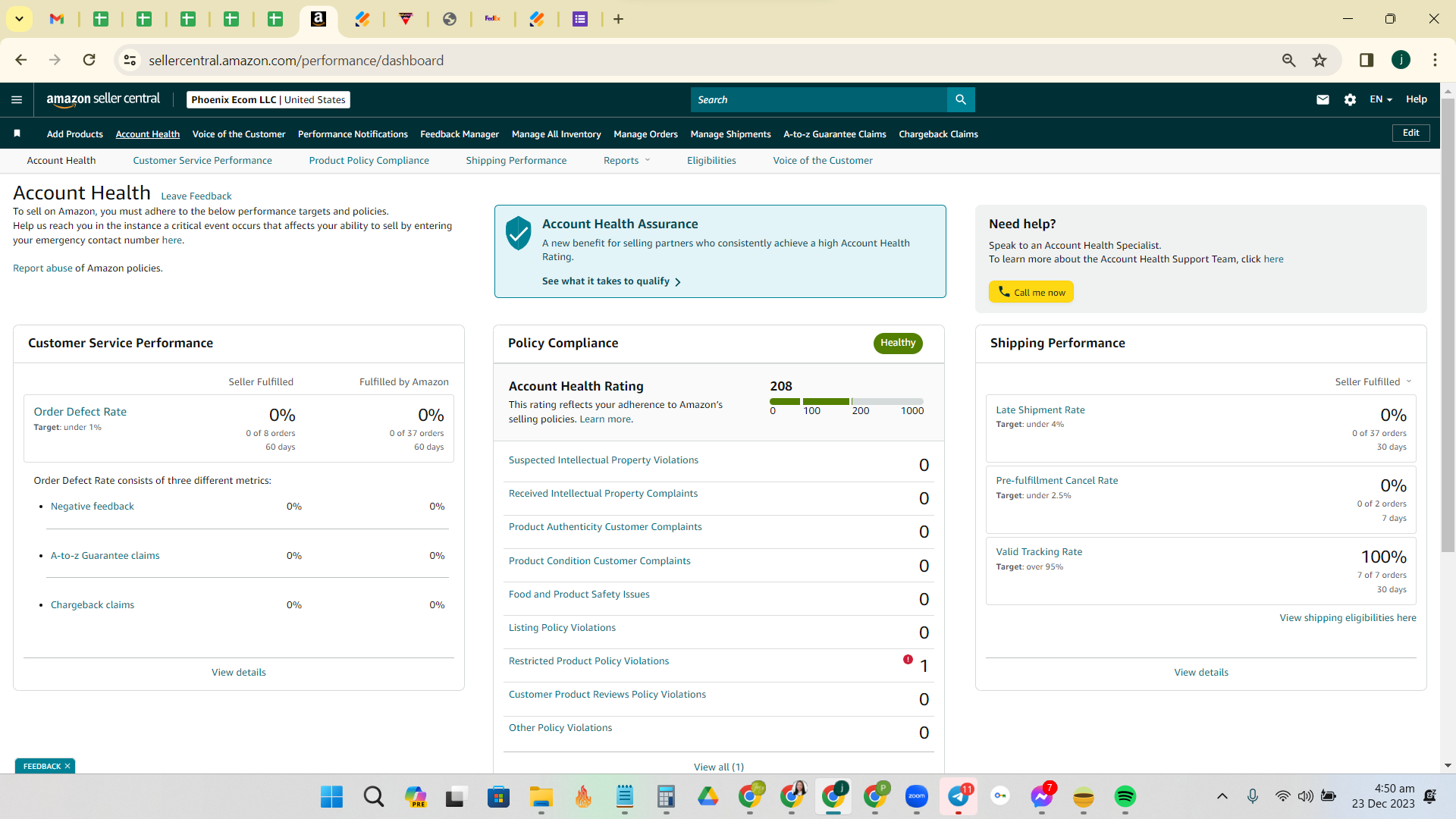Open Restricted Product Policy Violations
This screenshot has height=819, width=1456.
tap(589, 661)
